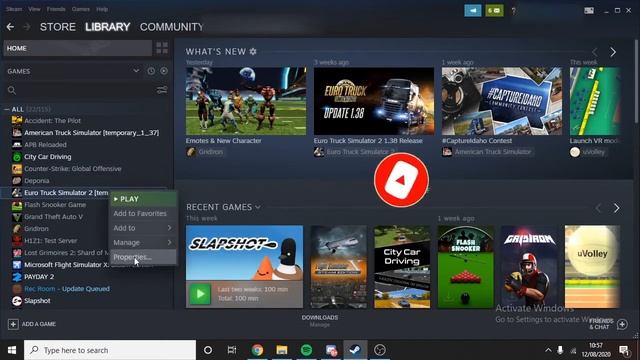The height and width of the screenshot is (360, 640).
Task: Select Rec Room - Update Queued
Action: [x=67, y=289]
